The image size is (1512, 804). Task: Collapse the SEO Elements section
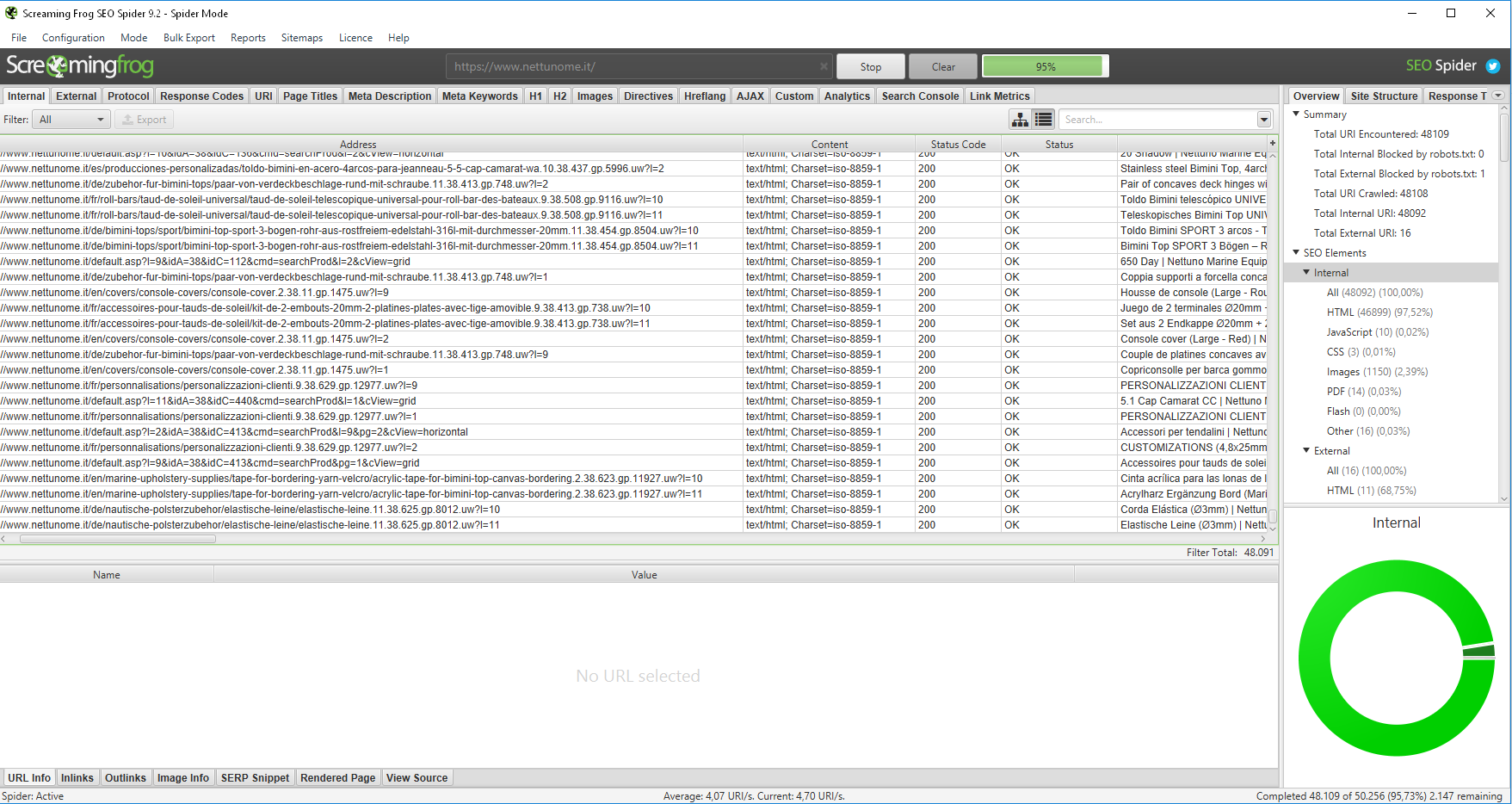pyautogui.click(x=1296, y=252)
